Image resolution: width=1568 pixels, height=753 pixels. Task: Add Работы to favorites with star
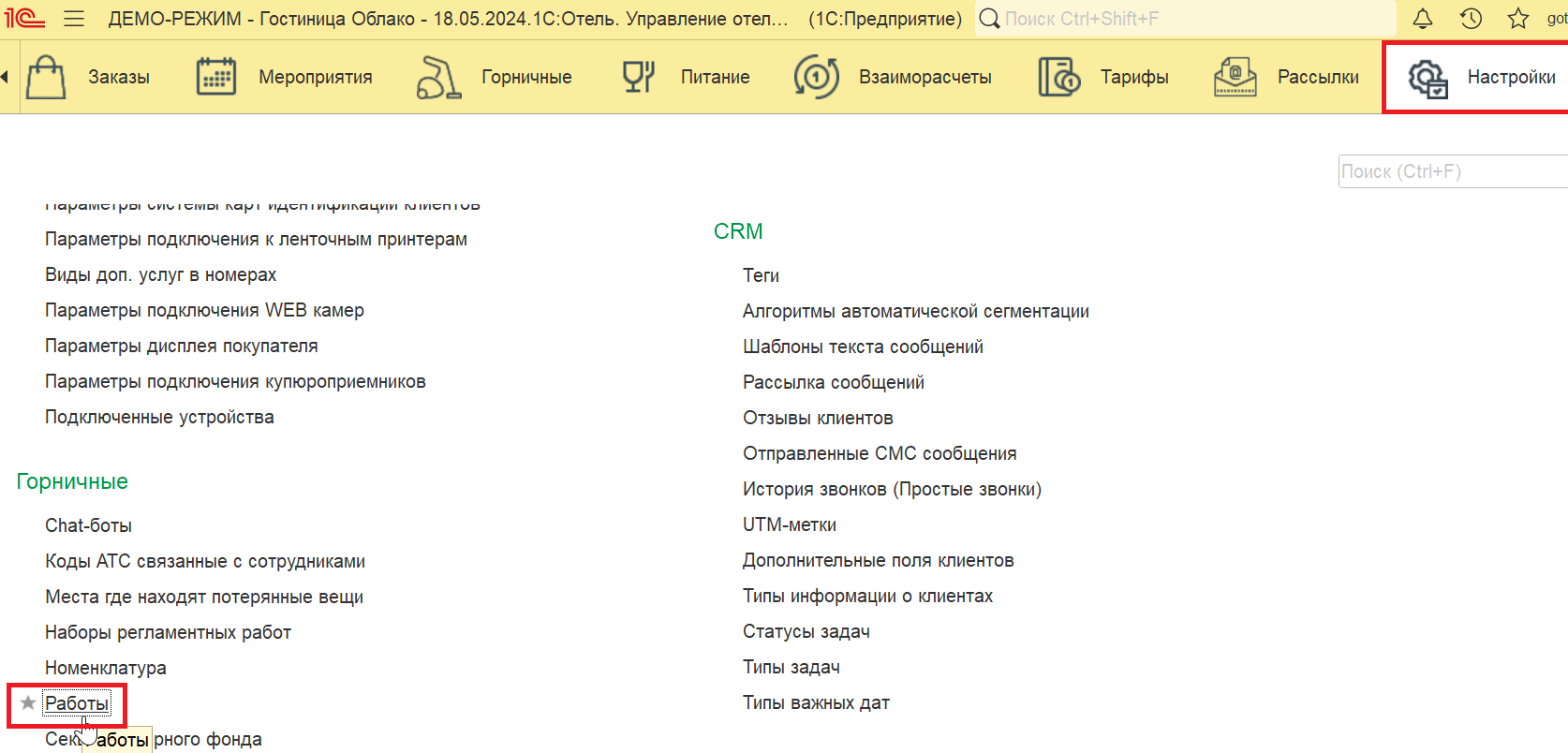click(28, 703)
